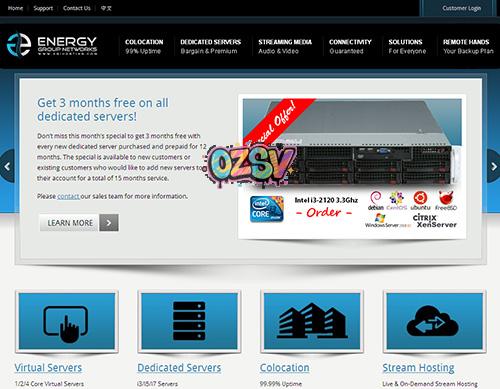Image resolution: width=500 pixels, height=389 pixels.
Task: Open the Virtual Servers heading link
Action: point(48,368)
